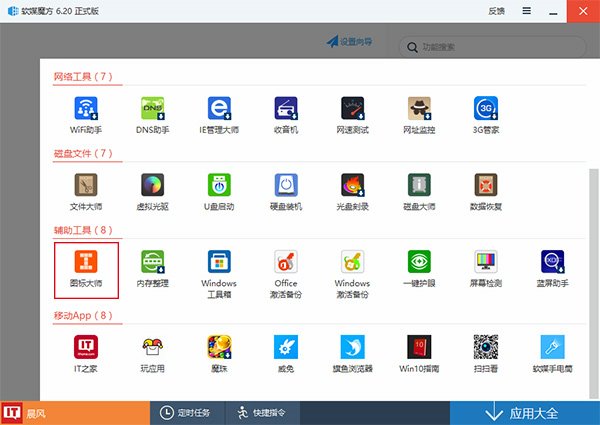This screenshot has height=425, width=600.
Task: Open 威兔 app
Action: (286, 354)
